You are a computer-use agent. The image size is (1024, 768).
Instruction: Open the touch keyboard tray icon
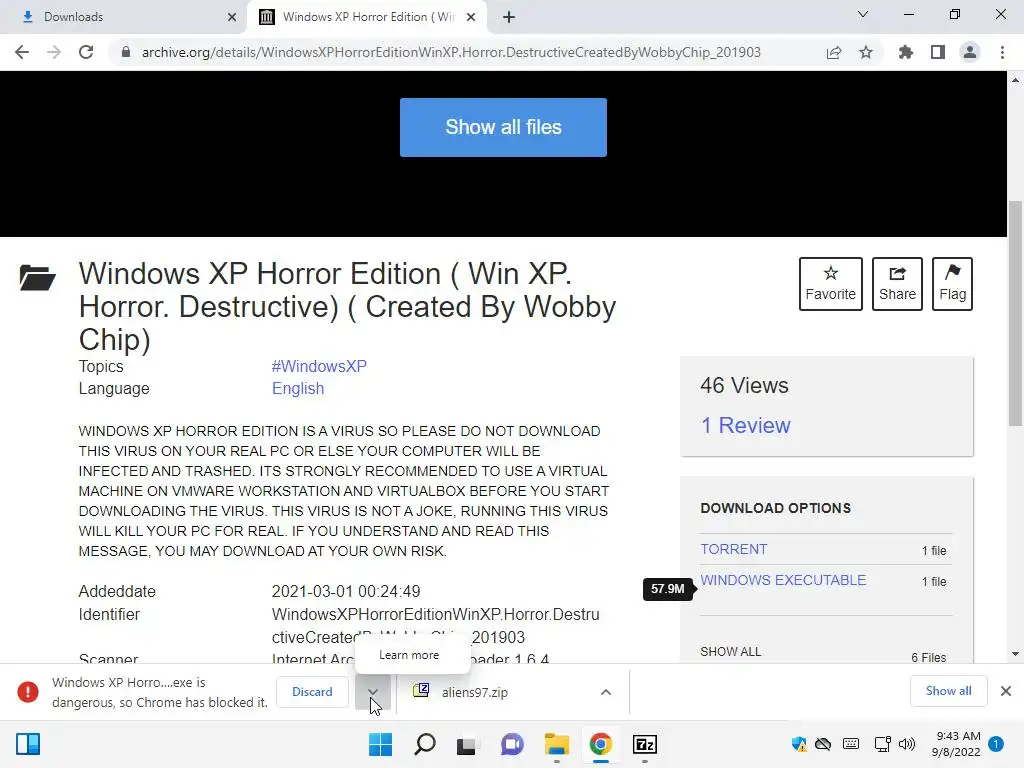pyautogui.click(x=851, y=744)
